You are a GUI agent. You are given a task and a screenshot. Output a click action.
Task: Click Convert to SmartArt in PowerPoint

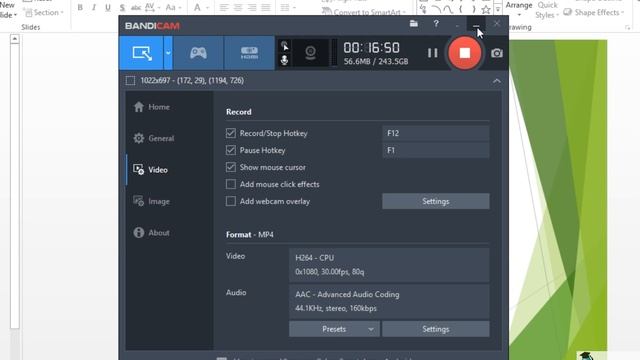pos(364,12)
